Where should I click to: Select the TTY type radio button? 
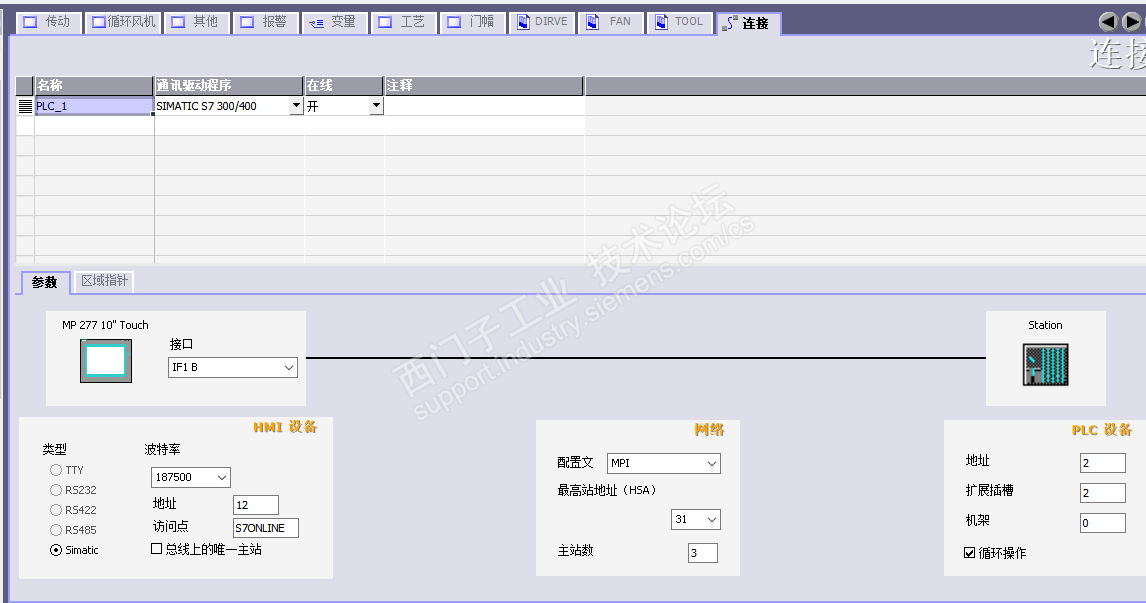56,470
